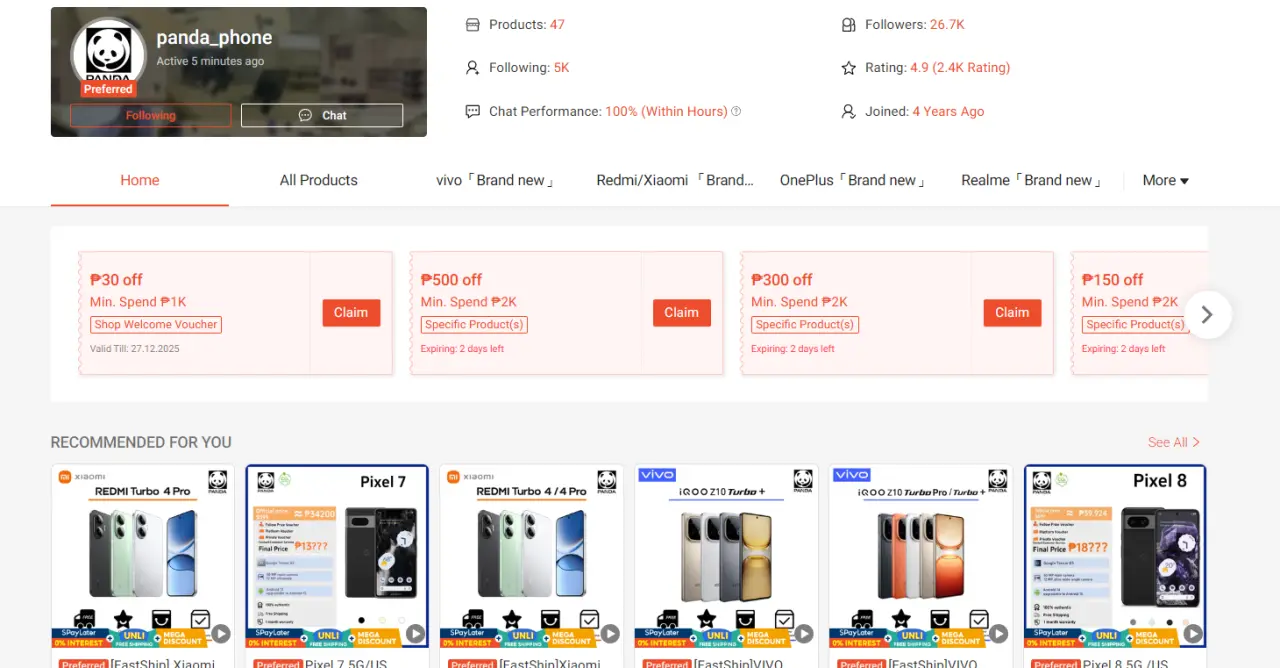Screen dimensions: 1280x668
Task: Open the iQOO Z10 Turbo+ product image
Action: (726, 556)
